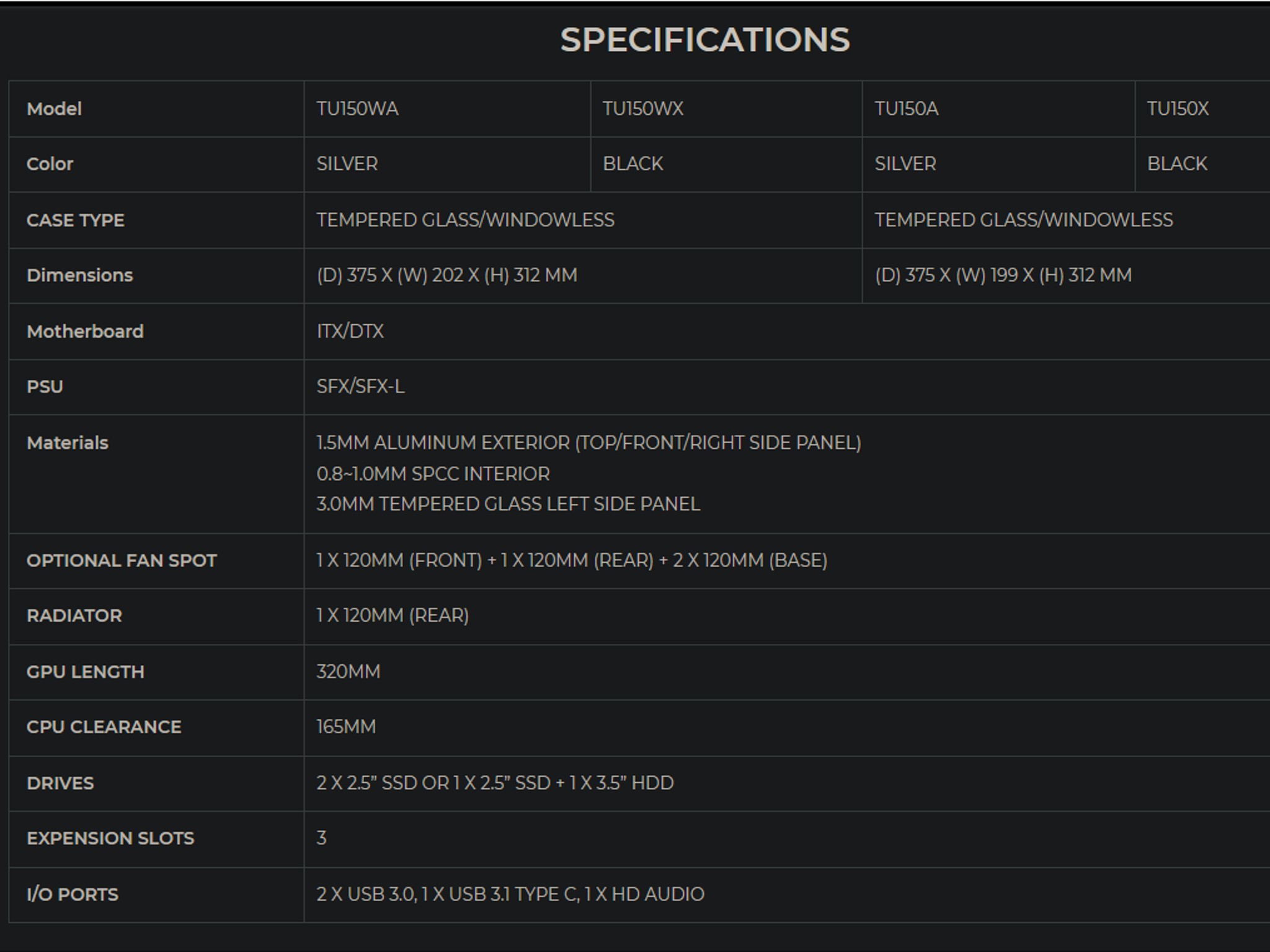Click the 199 width dimensions value

point(1003,275)
